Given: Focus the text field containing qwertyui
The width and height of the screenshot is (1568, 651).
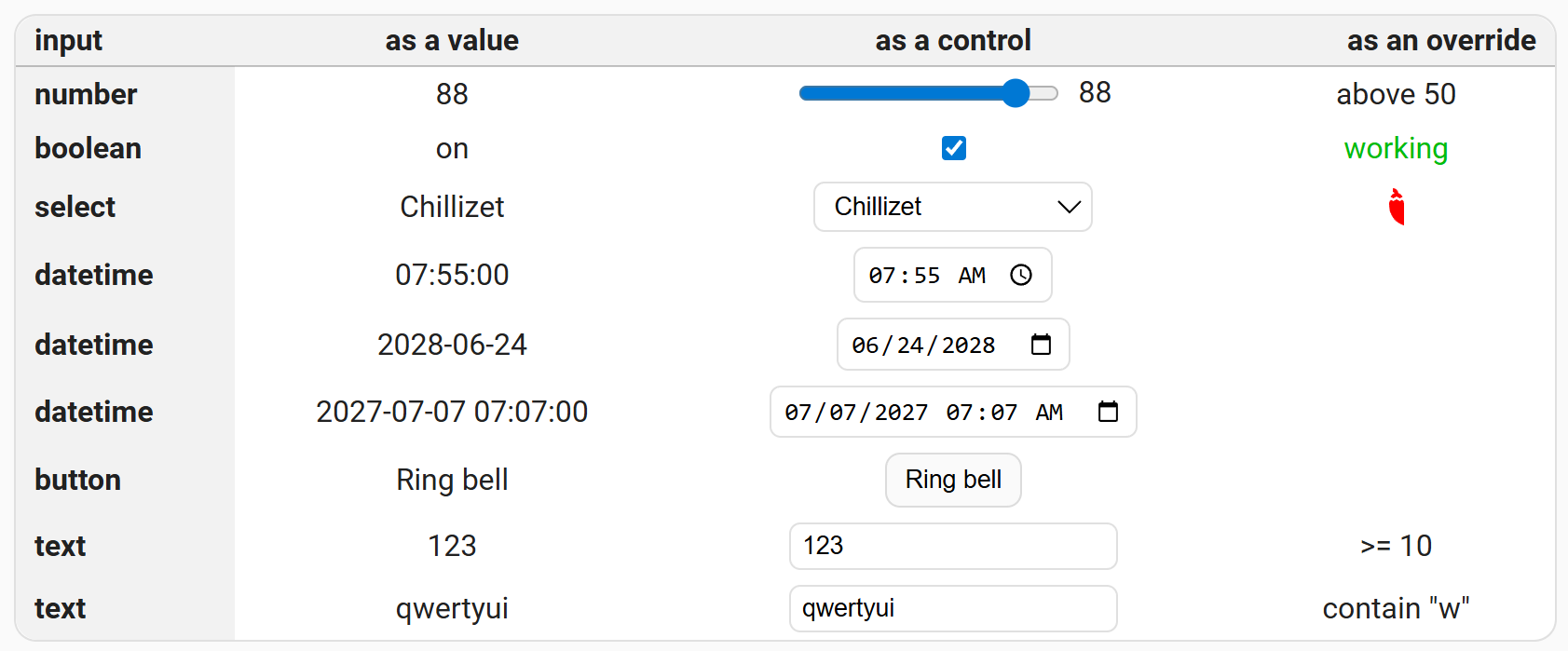Looking at the screenshot, I should 952,608.
